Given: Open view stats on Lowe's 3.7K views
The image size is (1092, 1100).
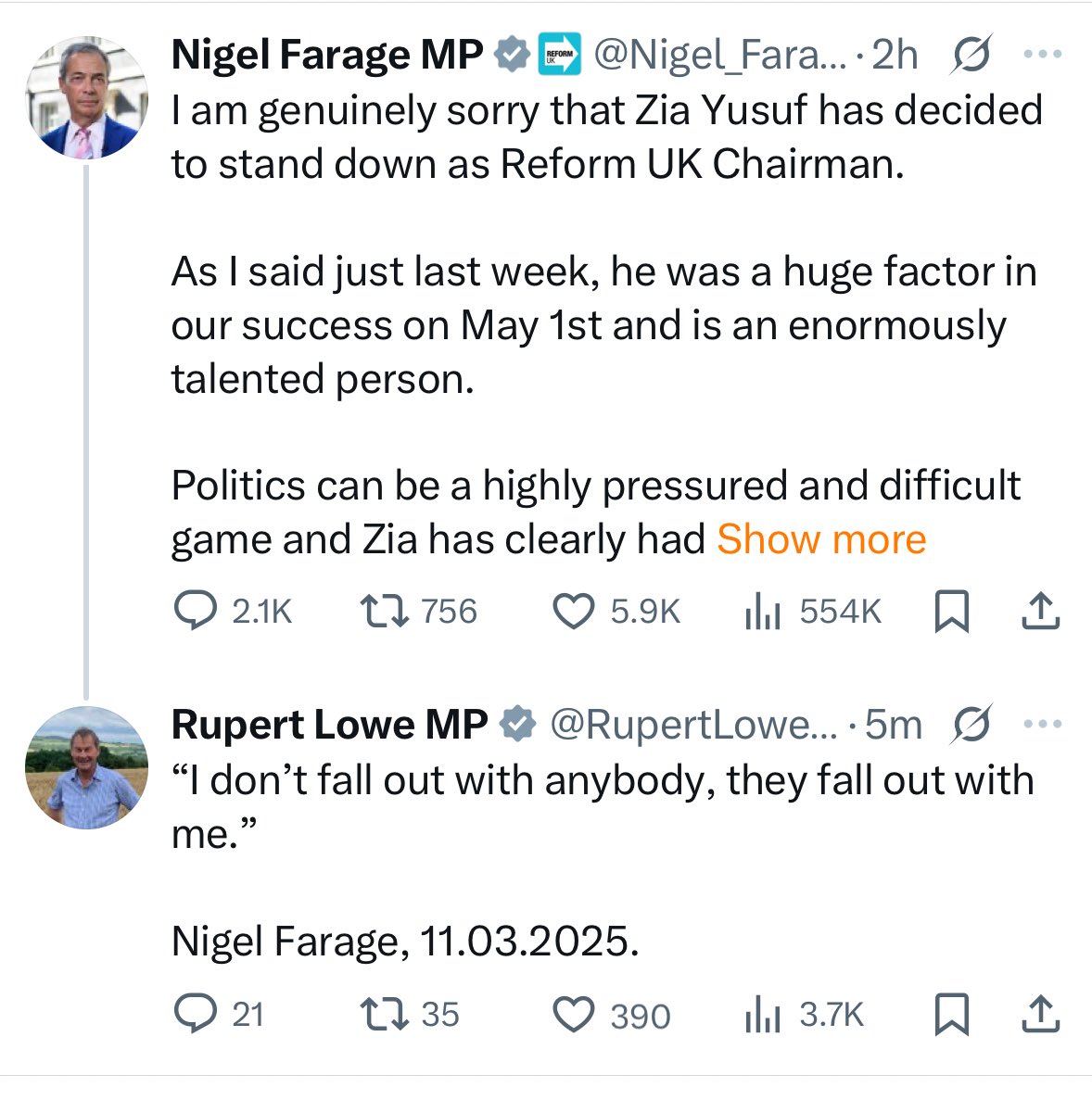Looking at the screenshot, I should click(763, 1015).
